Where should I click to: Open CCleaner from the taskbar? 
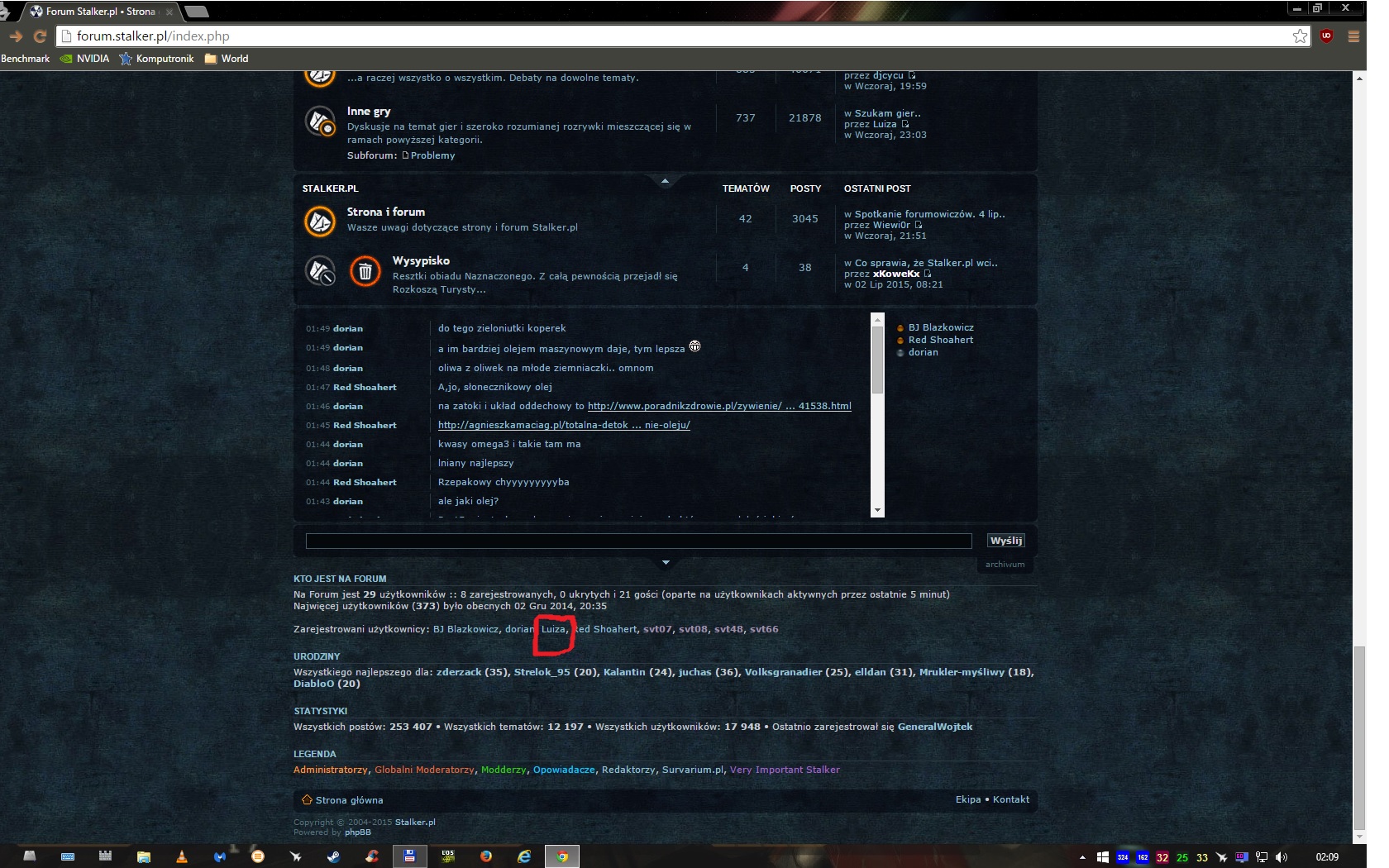coord(372,856)
